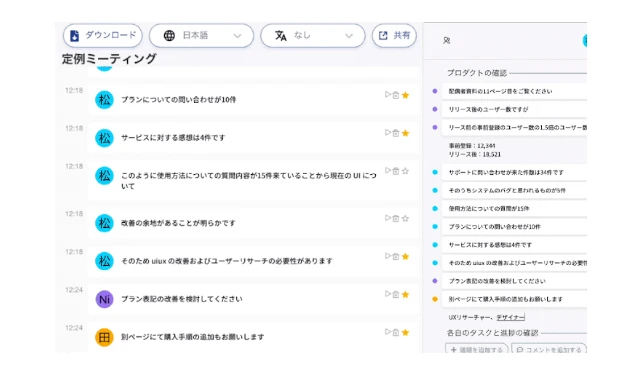Click the transcript text 'そのため uiux の改善およびユーザーリサーチの必要性があります'
Viewport: 636px width, 378px height.
click(x=227, y=261)
